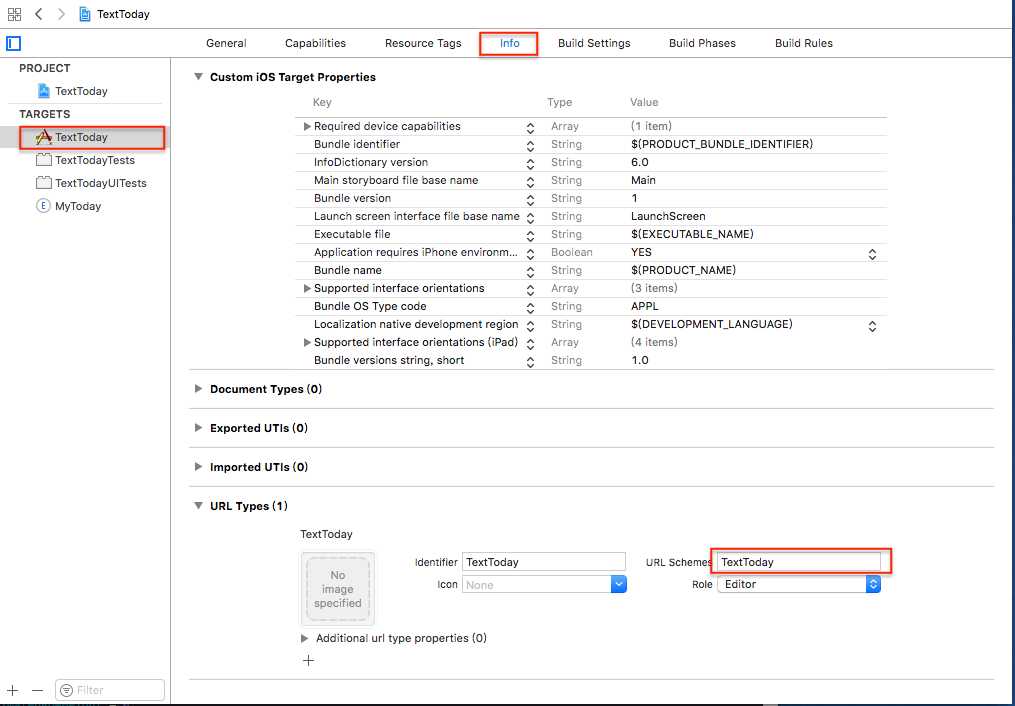Open DEVELOPMENT_LANGUAGE value popup

(x=872, y=326)
